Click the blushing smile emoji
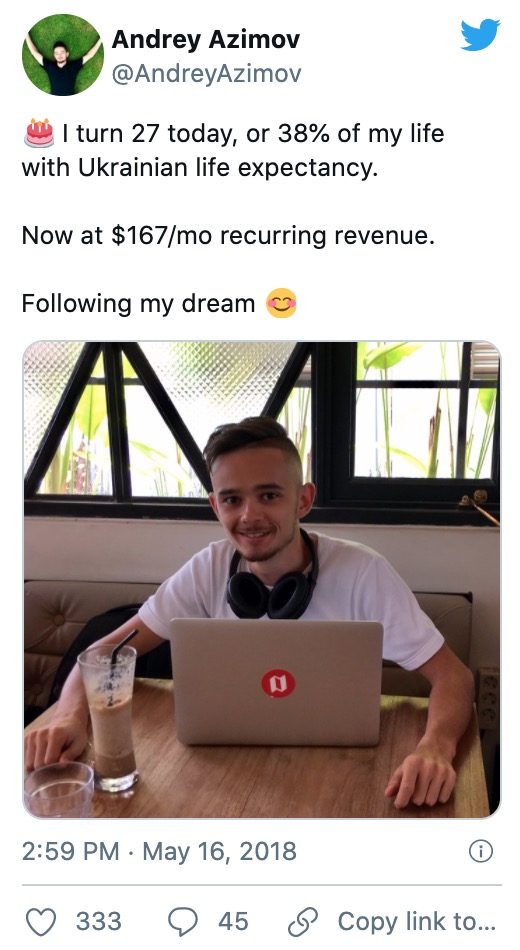Screen dimensions: 520x950 pos(282,303)
